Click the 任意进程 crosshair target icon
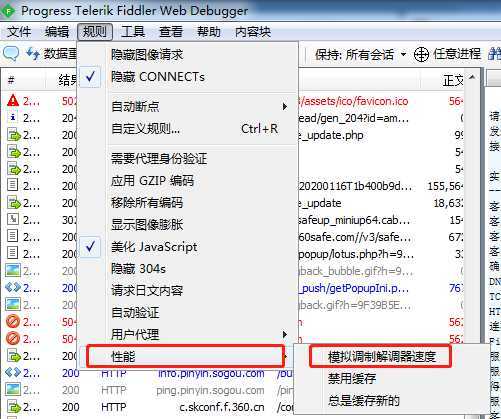The height and width of the screenshot is (419, 501). pyautogui.click(x=421, y=54)
